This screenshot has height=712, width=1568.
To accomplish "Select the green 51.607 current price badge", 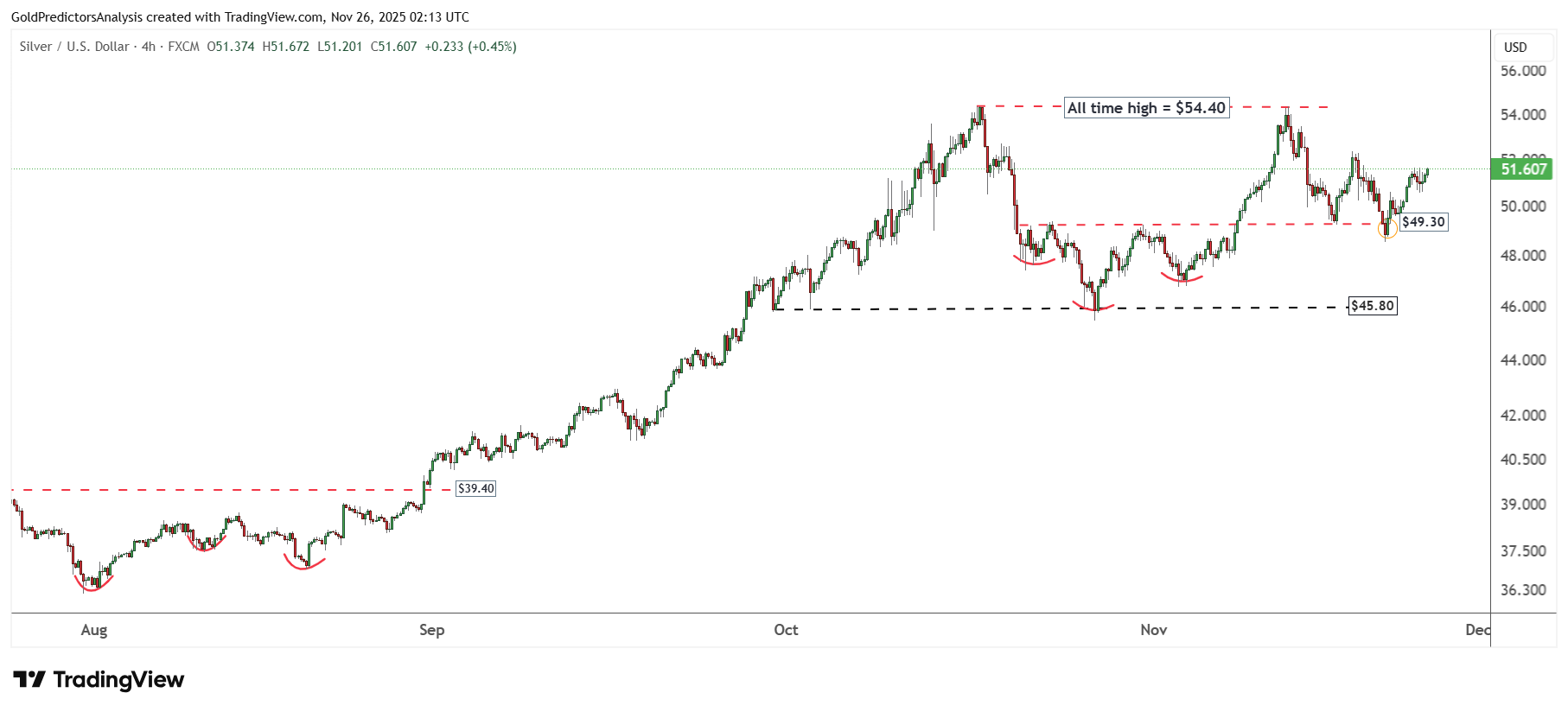I will click(x=1522, y=169).
